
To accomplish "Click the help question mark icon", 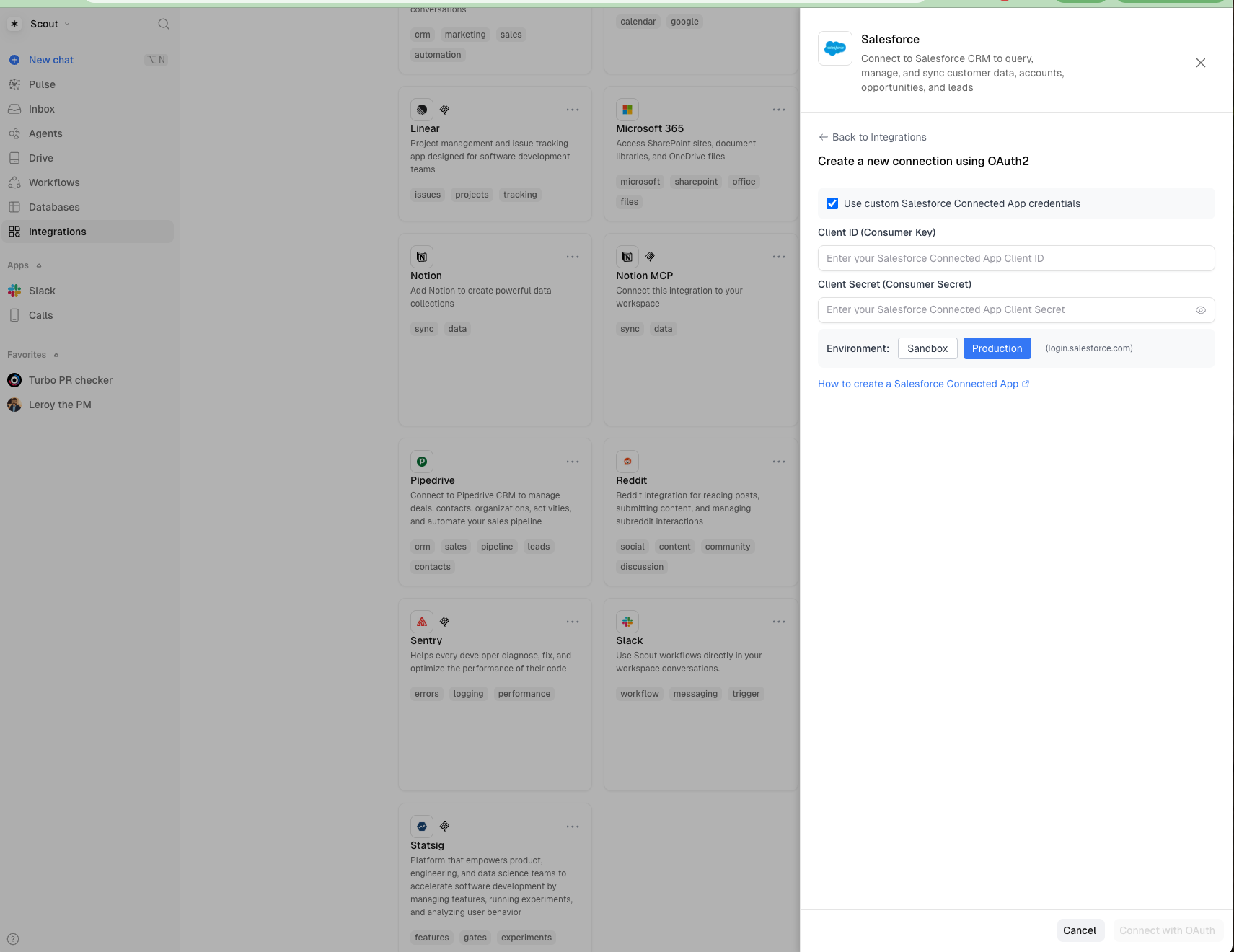I will click(13, 939).
